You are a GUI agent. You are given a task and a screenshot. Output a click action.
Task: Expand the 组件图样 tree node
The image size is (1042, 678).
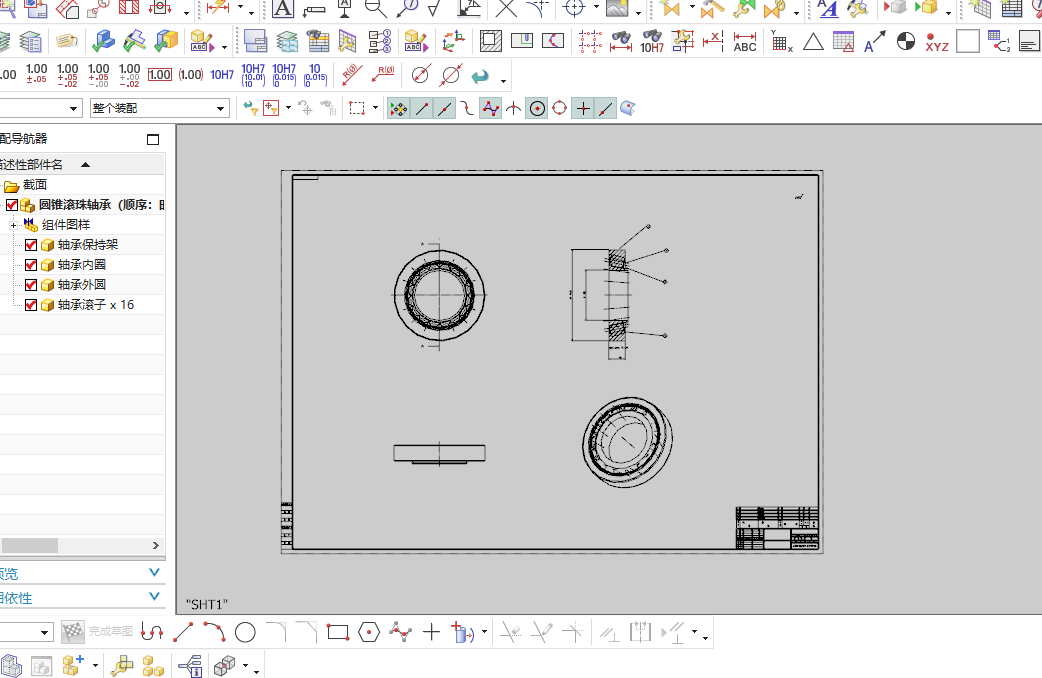coord(13,225)
